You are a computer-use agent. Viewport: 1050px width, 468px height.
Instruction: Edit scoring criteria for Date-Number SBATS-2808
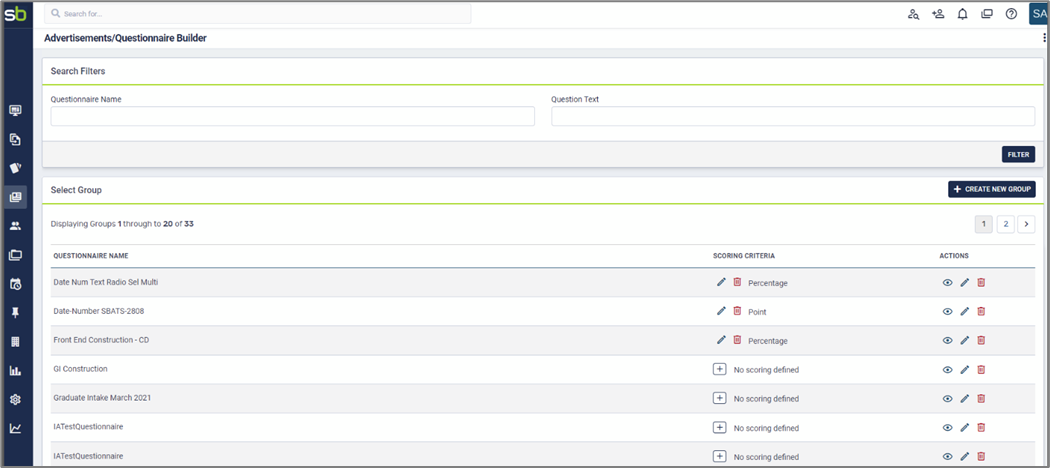[721, 311]
